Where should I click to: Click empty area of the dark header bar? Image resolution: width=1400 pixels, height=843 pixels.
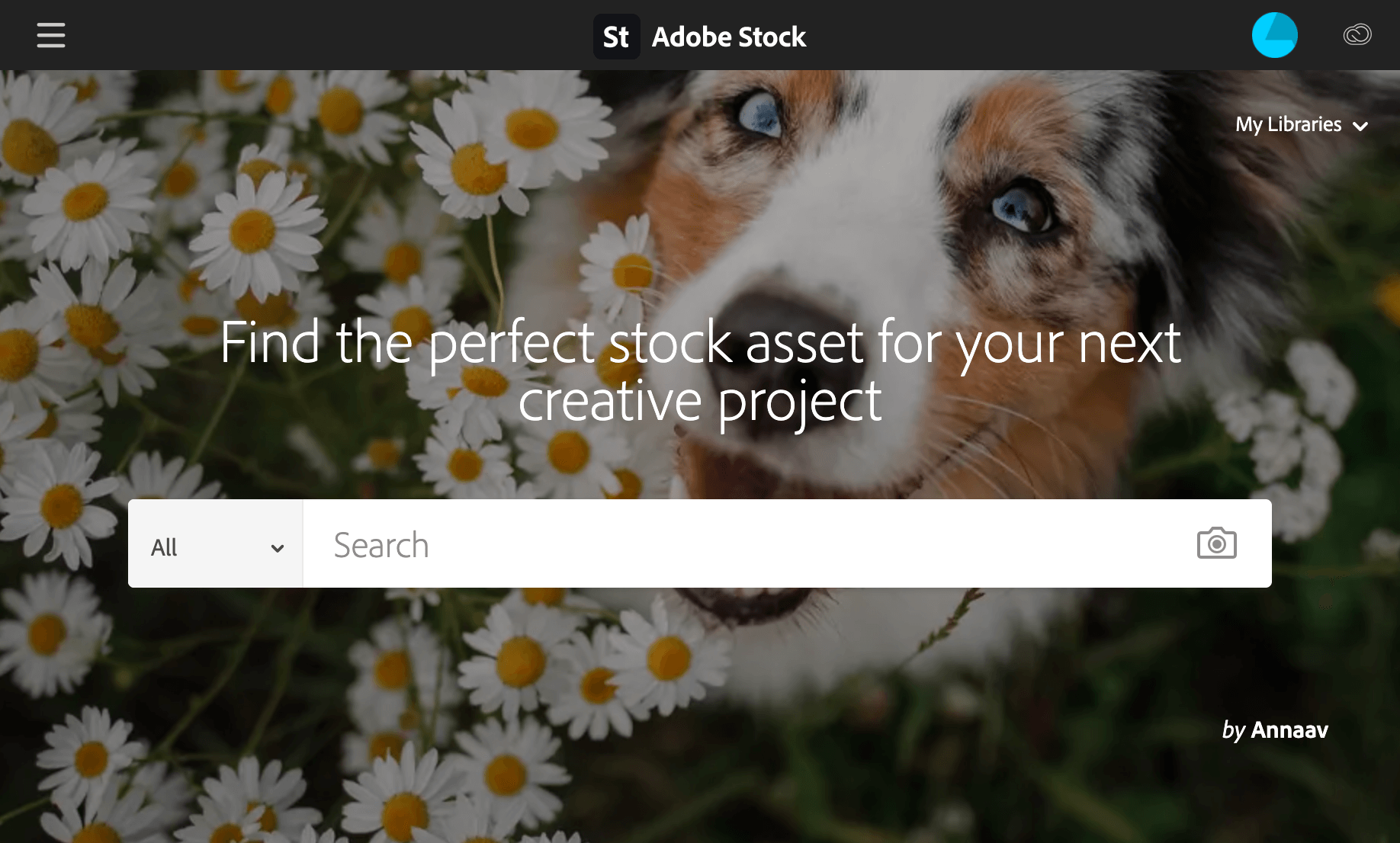click(x=305, y=35)
